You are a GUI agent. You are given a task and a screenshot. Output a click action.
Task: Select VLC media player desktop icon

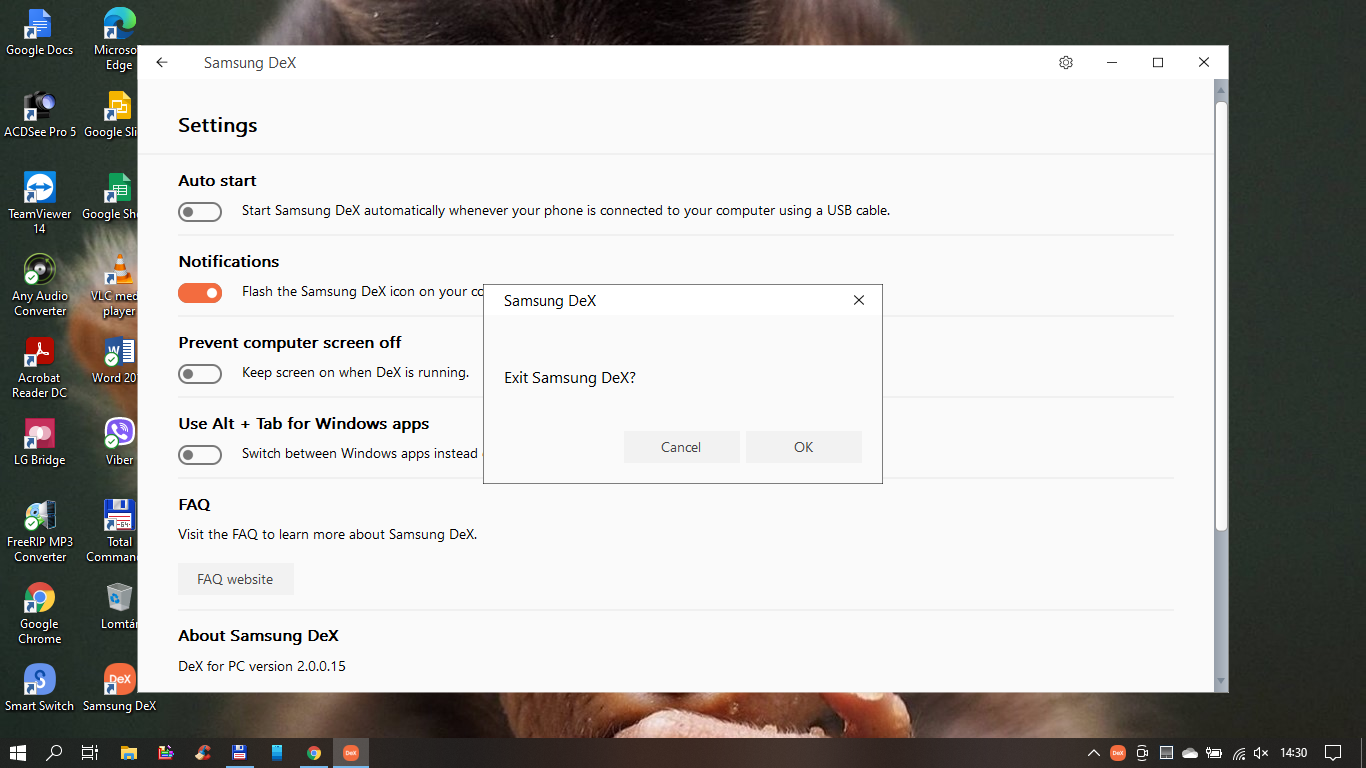[x=117, y=285]
